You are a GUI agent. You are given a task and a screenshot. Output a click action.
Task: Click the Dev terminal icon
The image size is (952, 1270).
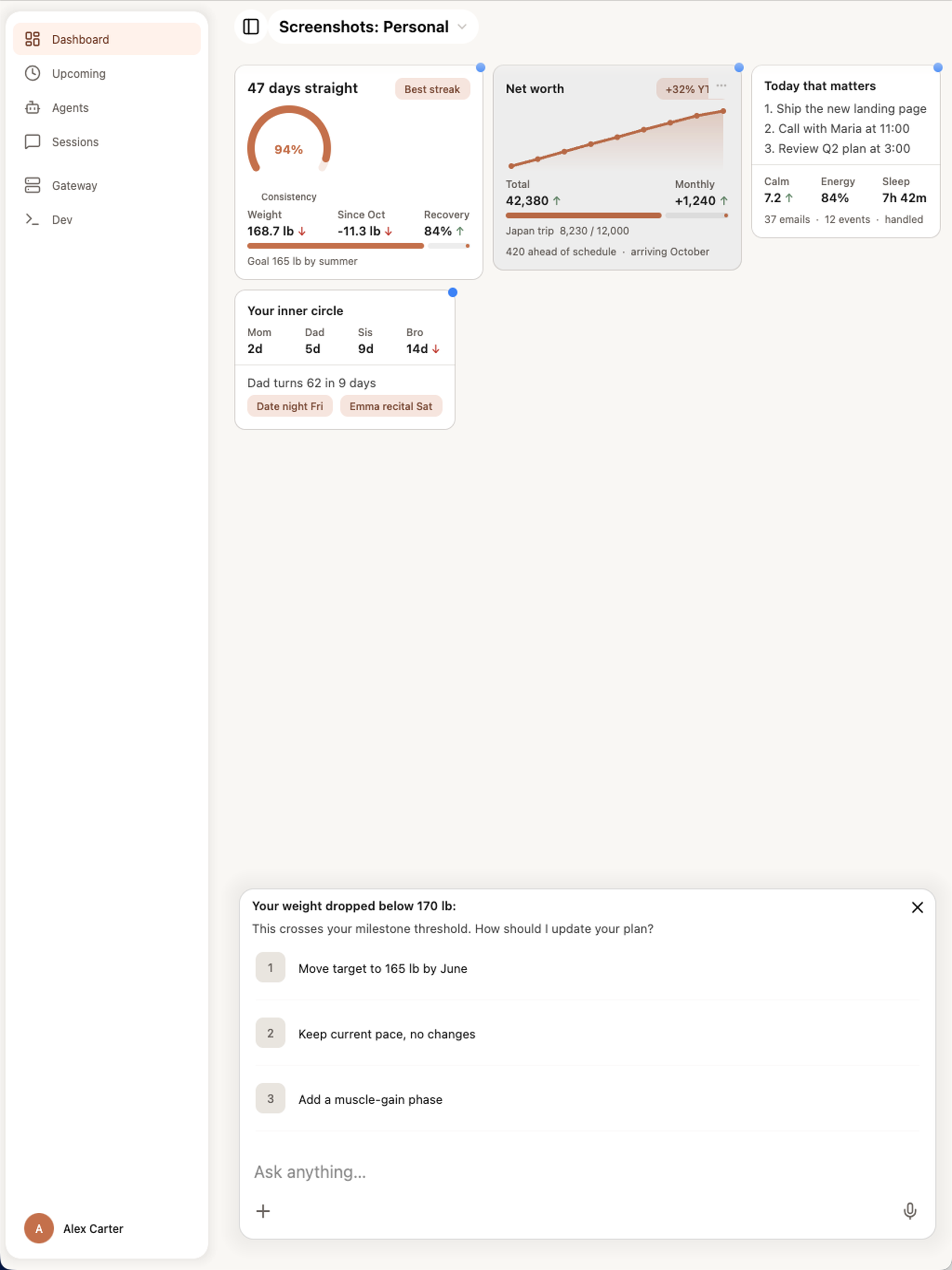33,219
